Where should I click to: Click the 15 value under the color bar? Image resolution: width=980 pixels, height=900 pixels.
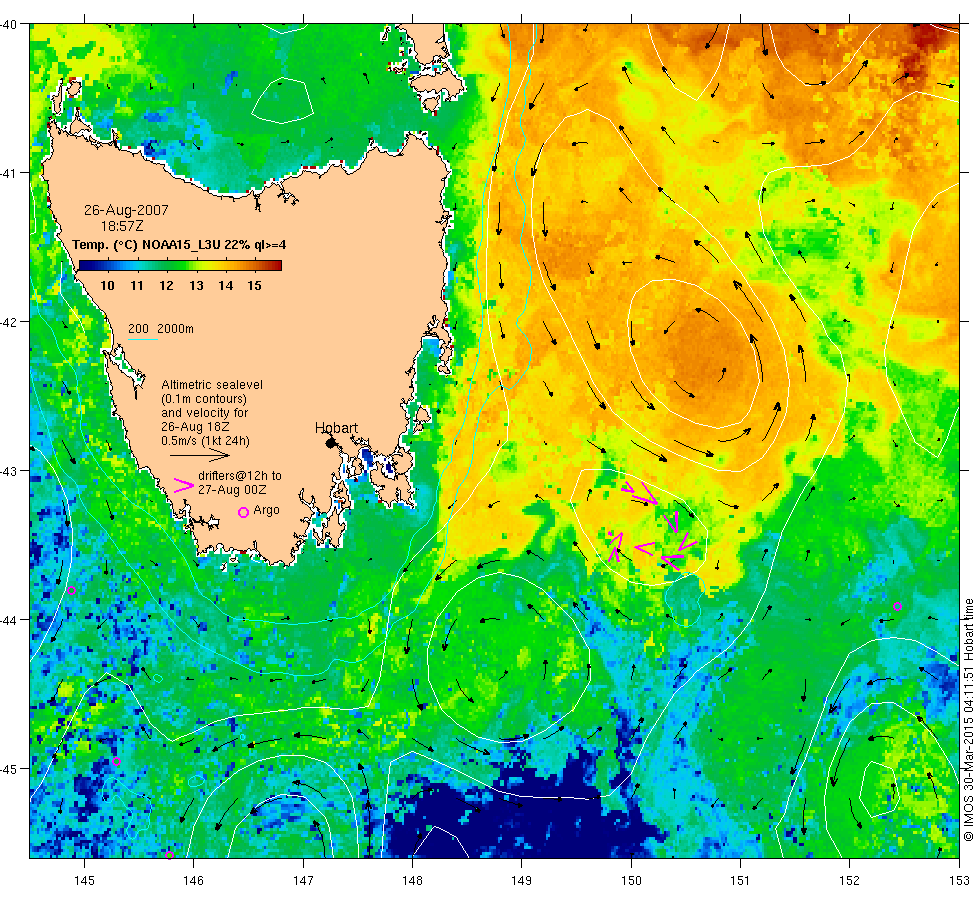click(x=254, y=286)
